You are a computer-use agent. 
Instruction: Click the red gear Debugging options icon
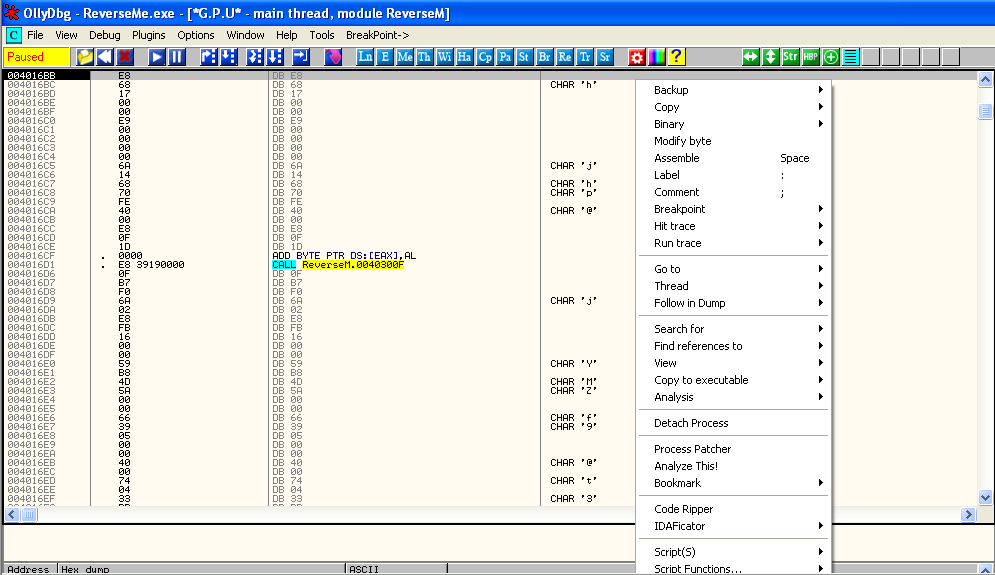tap(636, 57)
